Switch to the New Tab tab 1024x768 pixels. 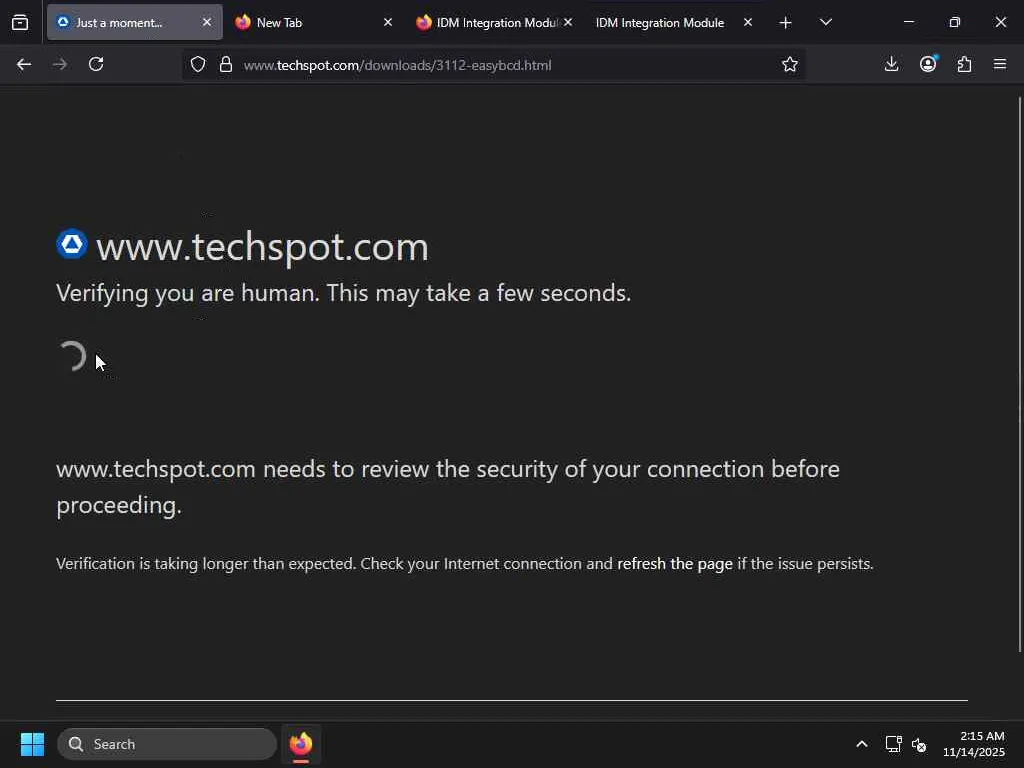[300, 22]
